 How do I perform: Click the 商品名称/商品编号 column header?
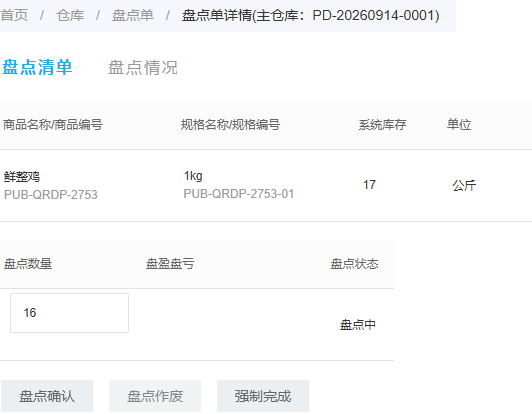53,125
